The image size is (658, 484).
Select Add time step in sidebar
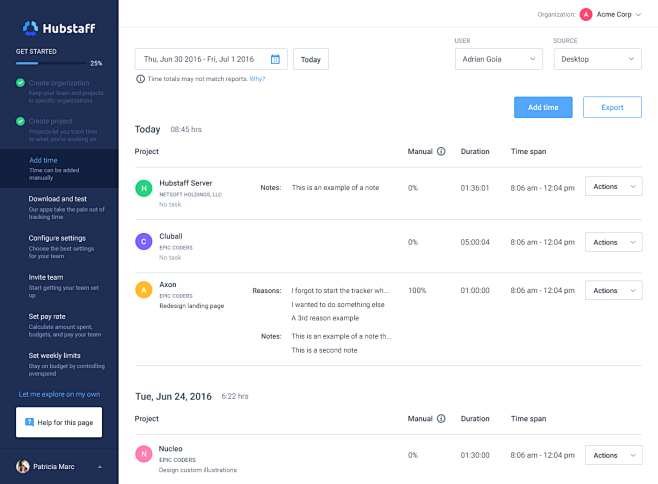59,168
